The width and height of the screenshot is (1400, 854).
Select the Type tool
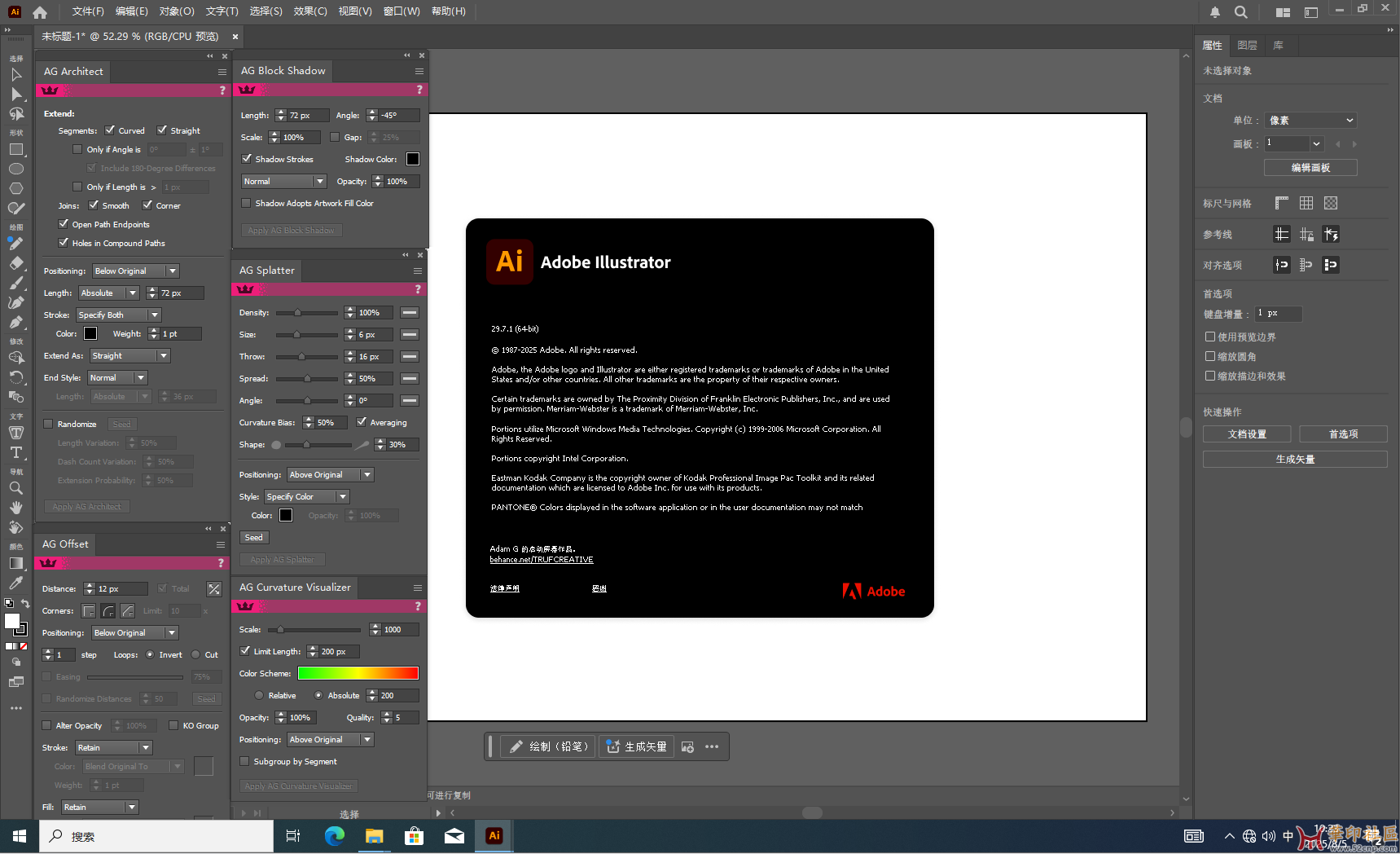pos(15,452)
